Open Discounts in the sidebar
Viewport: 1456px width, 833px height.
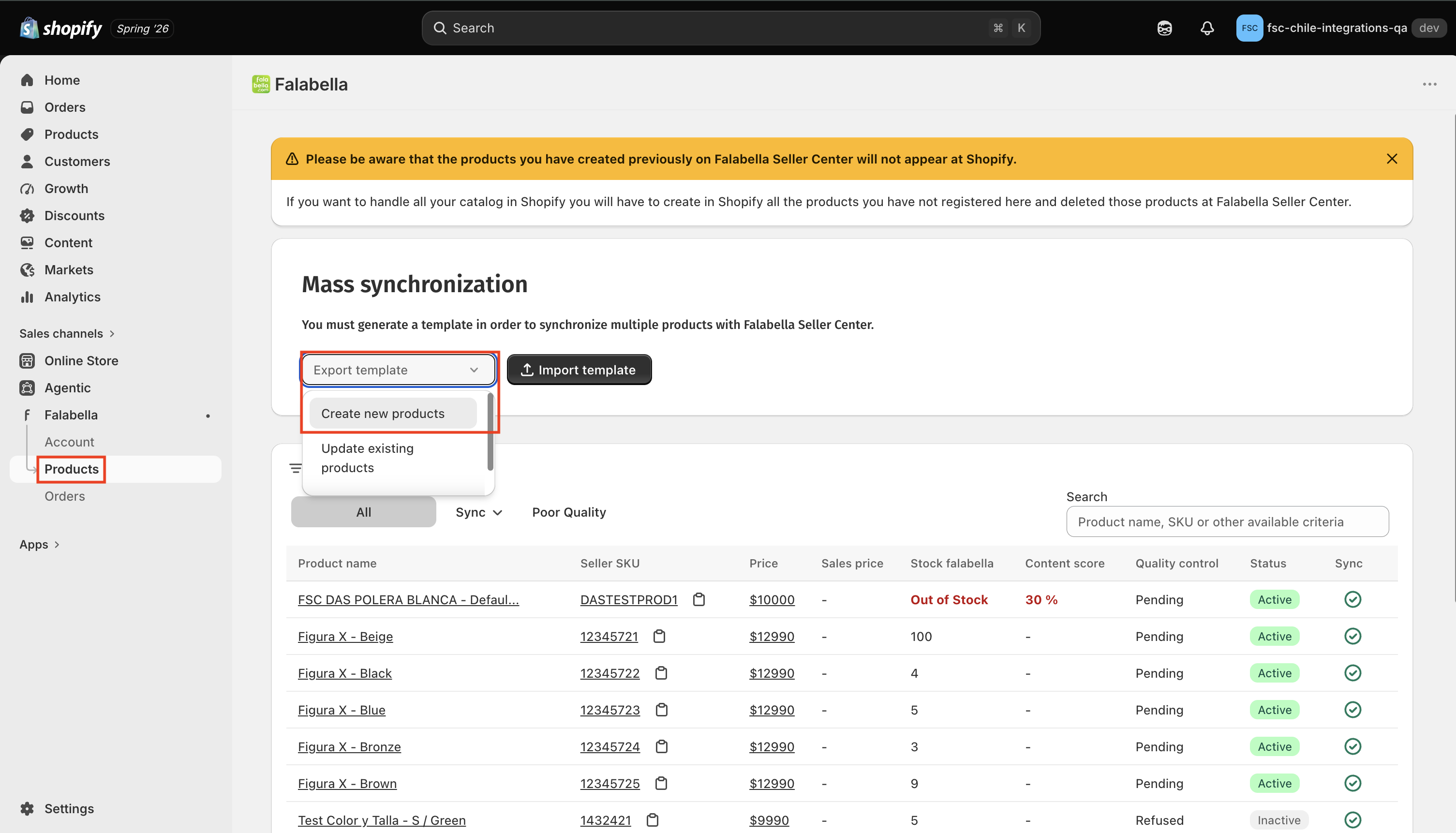(x=116, y=216)
